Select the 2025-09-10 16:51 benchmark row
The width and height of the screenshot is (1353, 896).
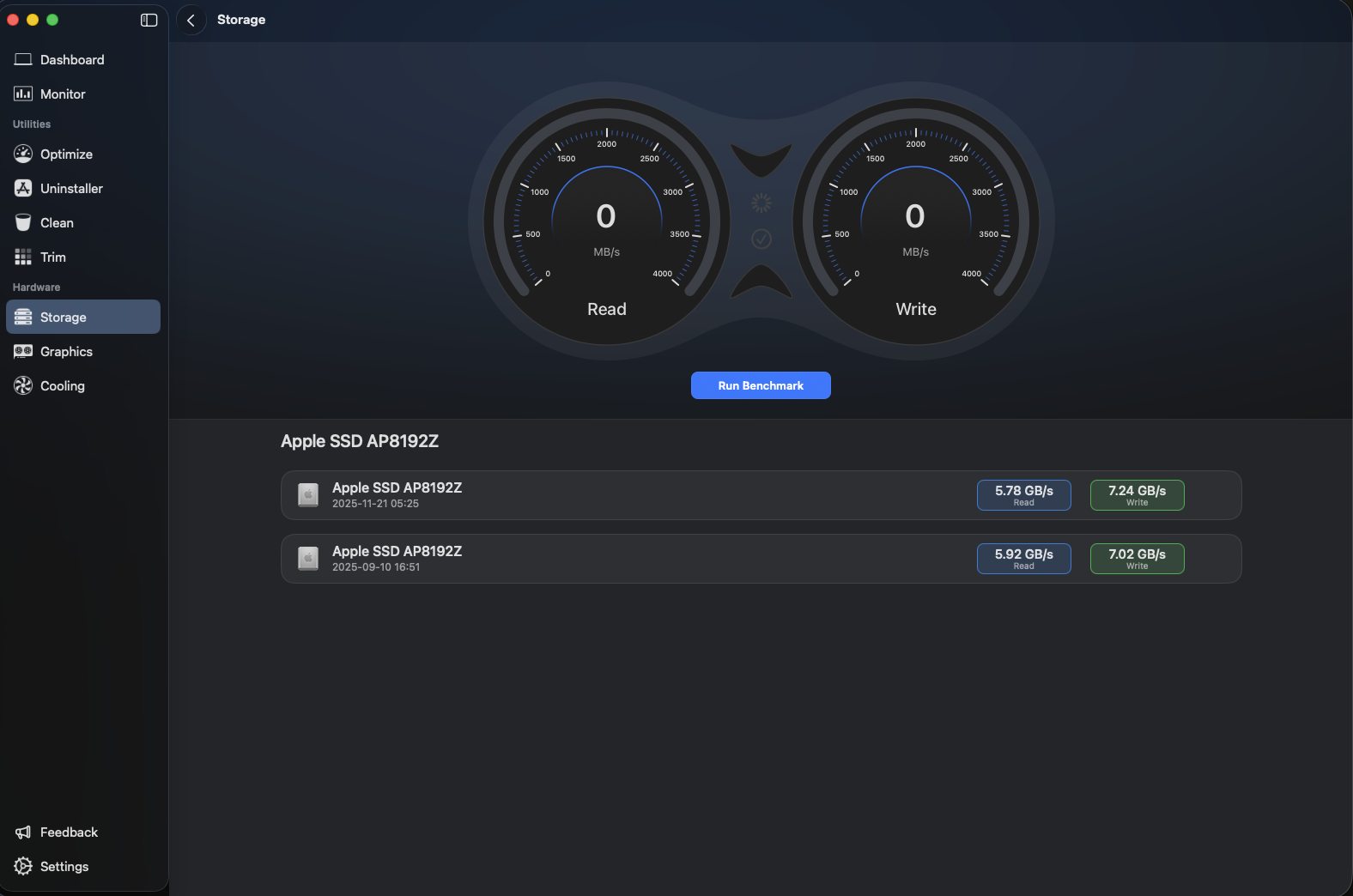click(x=761, y=559)
